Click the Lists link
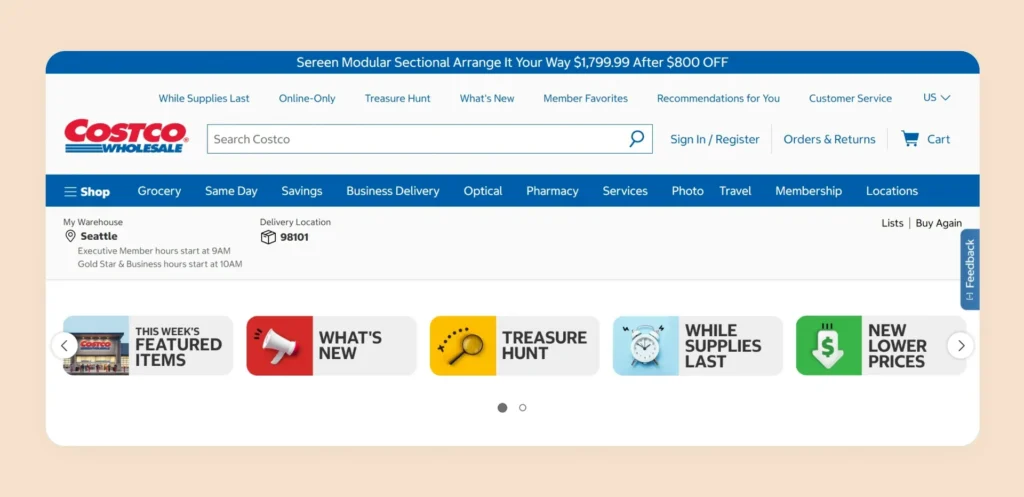This screenshot has width=1024, height=497. tap(892, 223)
